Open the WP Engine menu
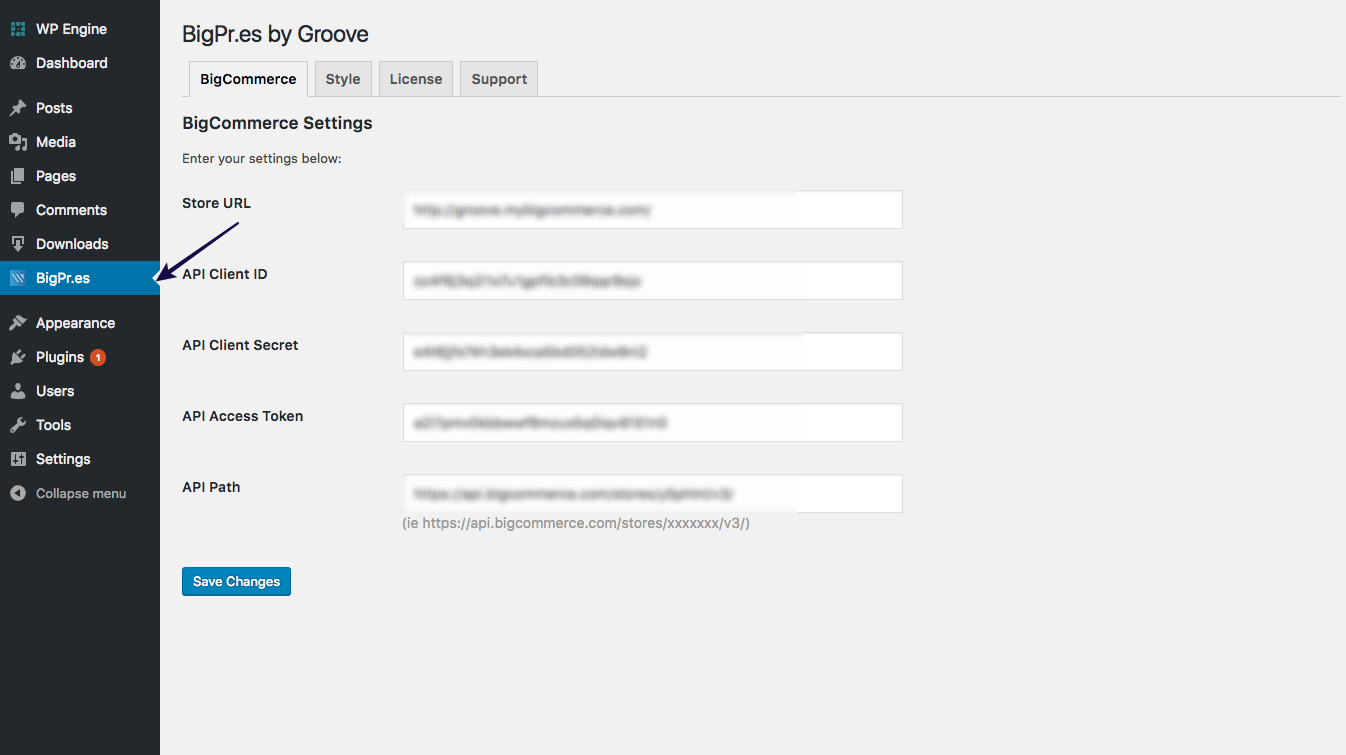 coord(80,29)
